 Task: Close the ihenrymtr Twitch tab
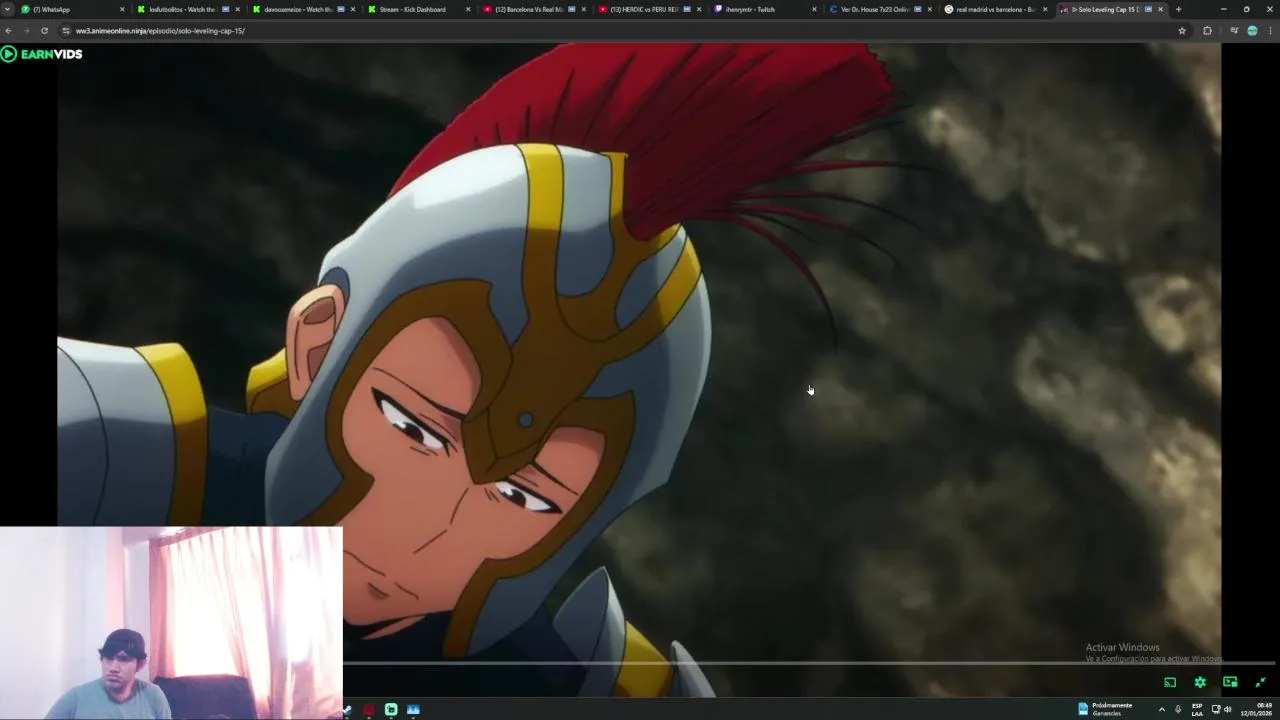pos(814,9)
